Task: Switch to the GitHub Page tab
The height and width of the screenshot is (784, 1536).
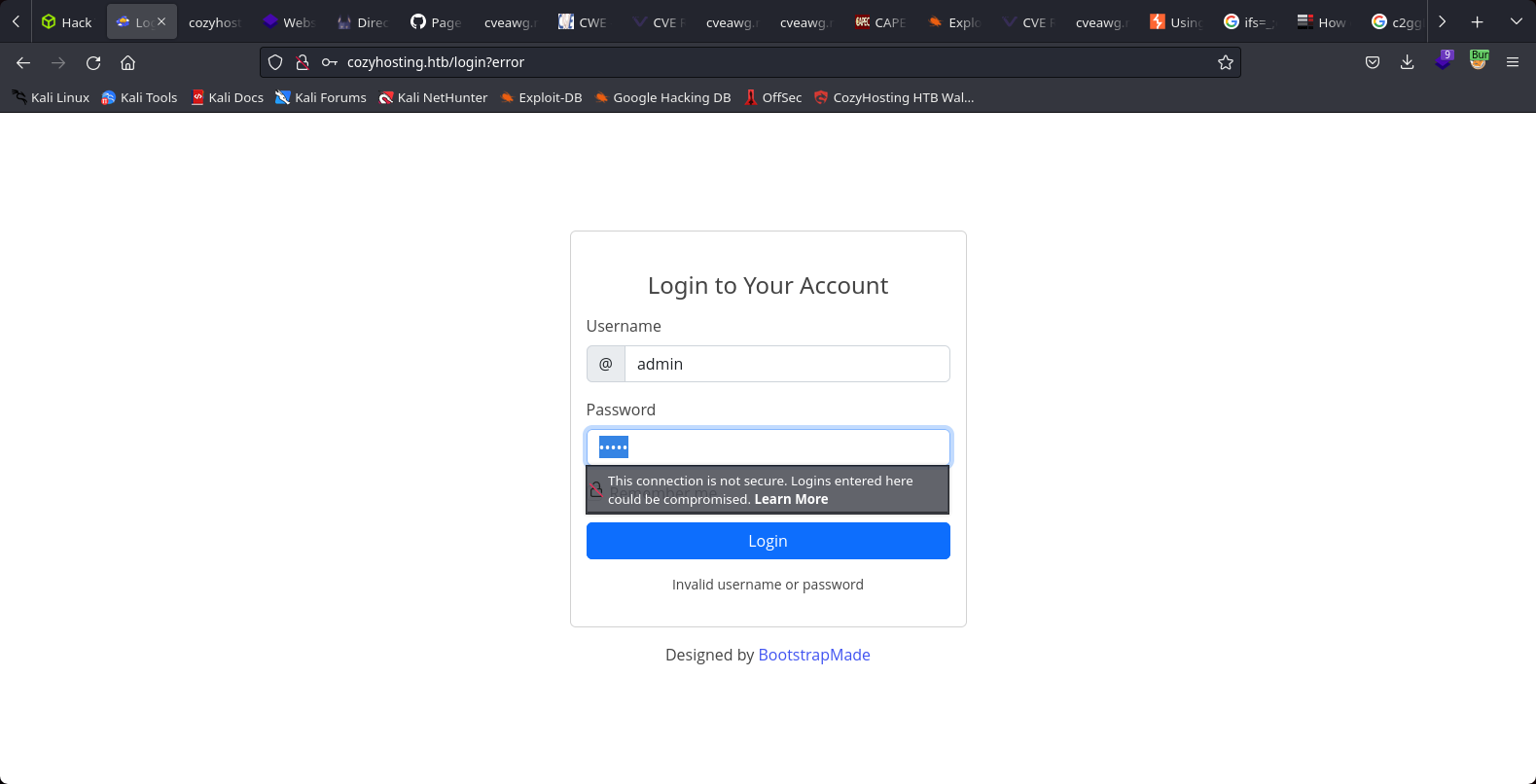Action: (437, 21)
